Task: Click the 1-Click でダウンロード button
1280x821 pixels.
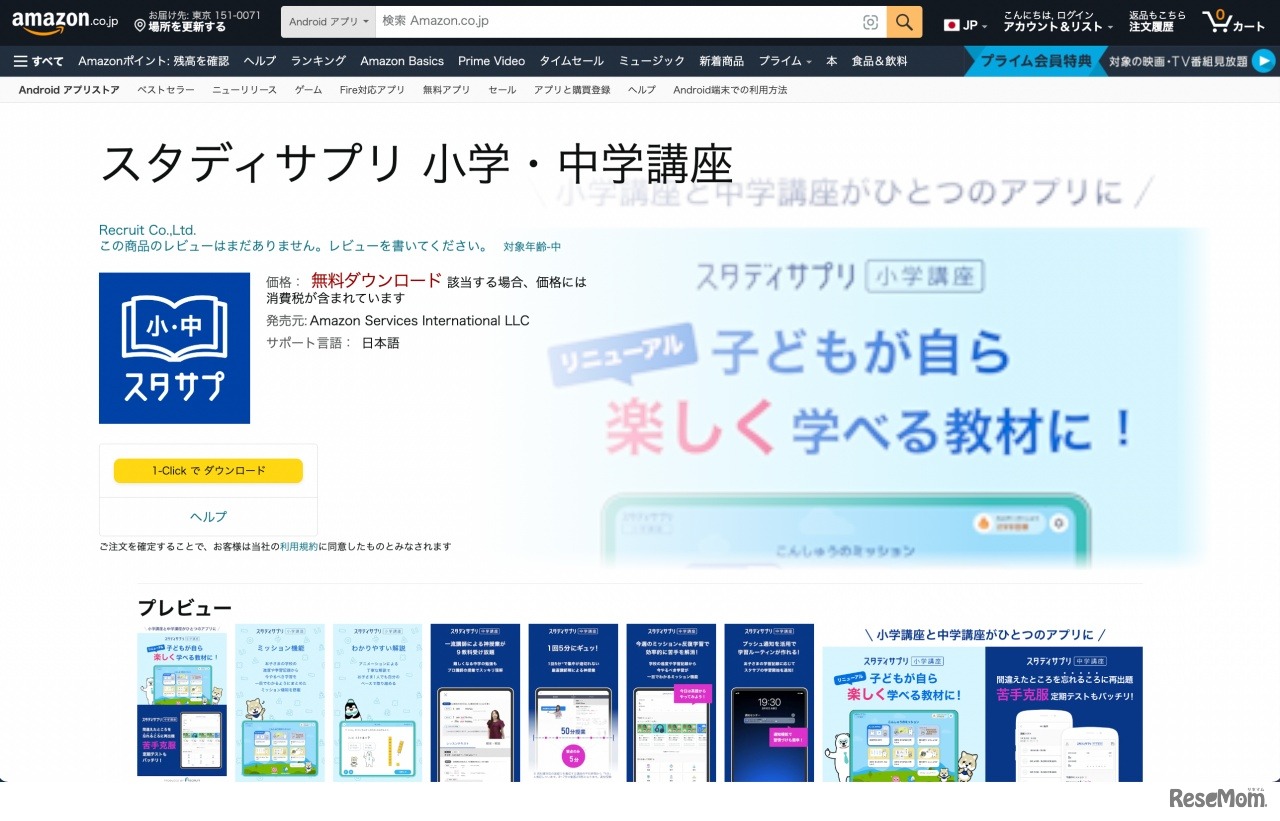Action: [207, 470]
